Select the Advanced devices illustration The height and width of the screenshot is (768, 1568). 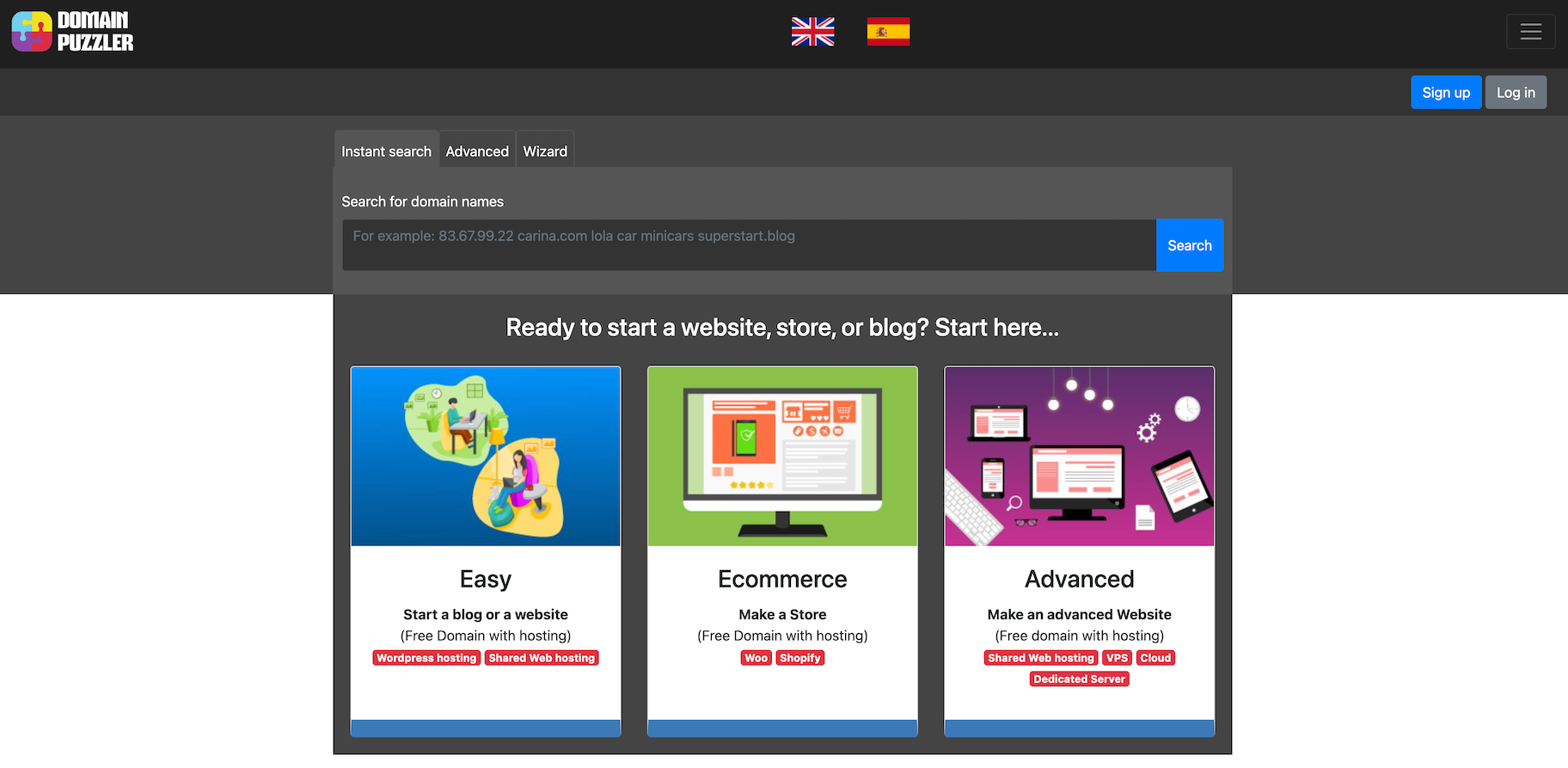pos(1079,457)
